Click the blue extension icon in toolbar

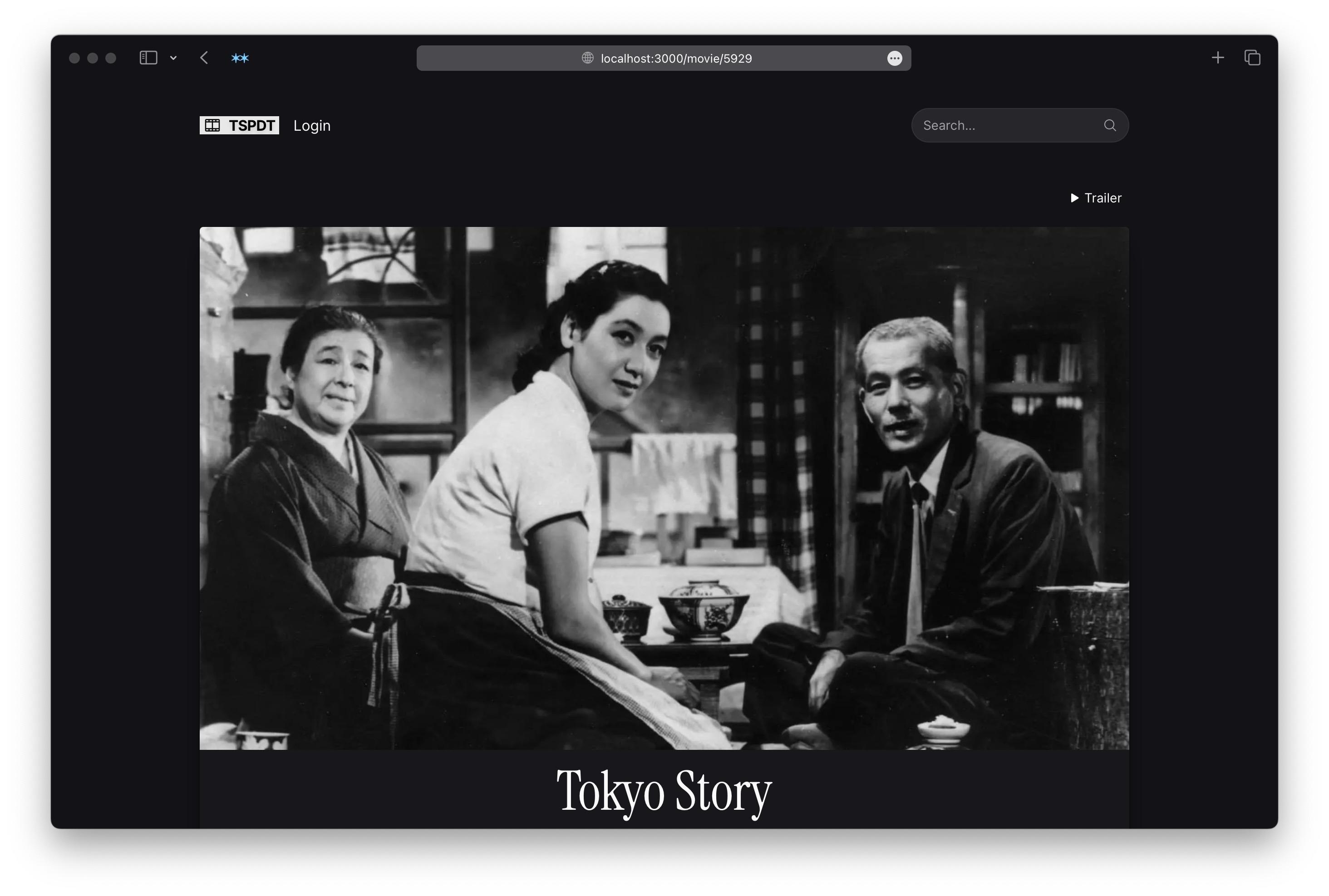tap(240, 58)
